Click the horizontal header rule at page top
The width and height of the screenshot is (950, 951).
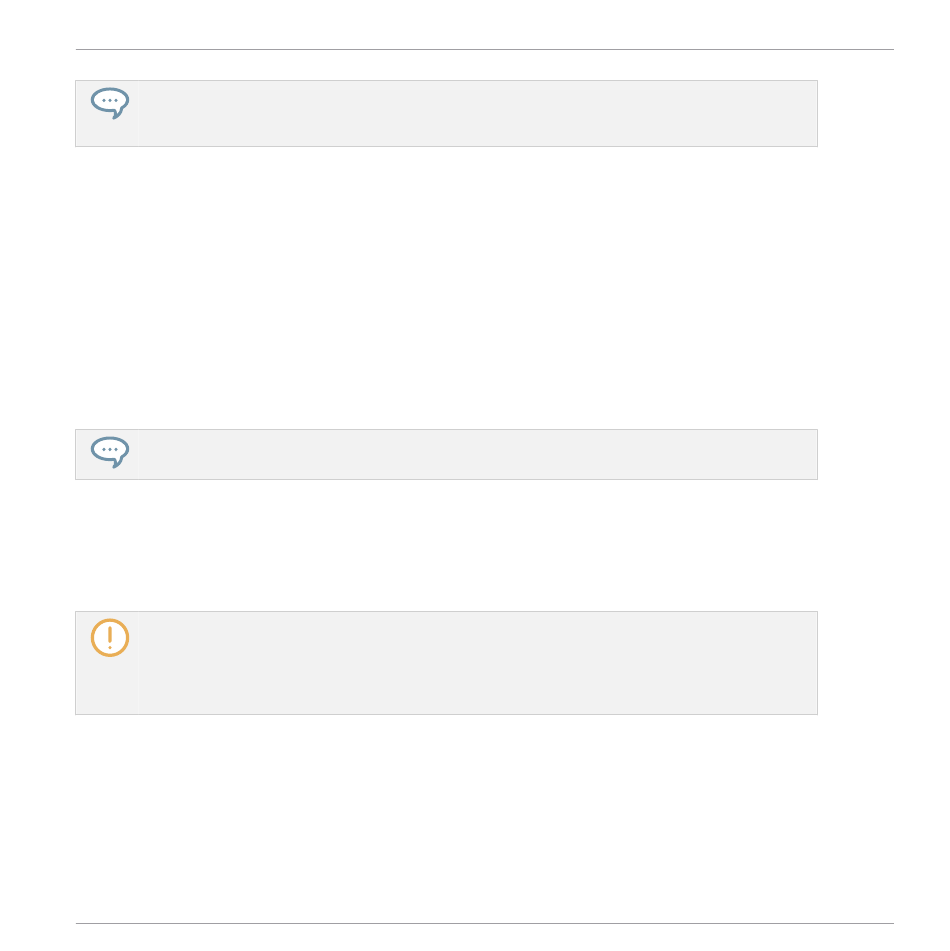(485, 50)
